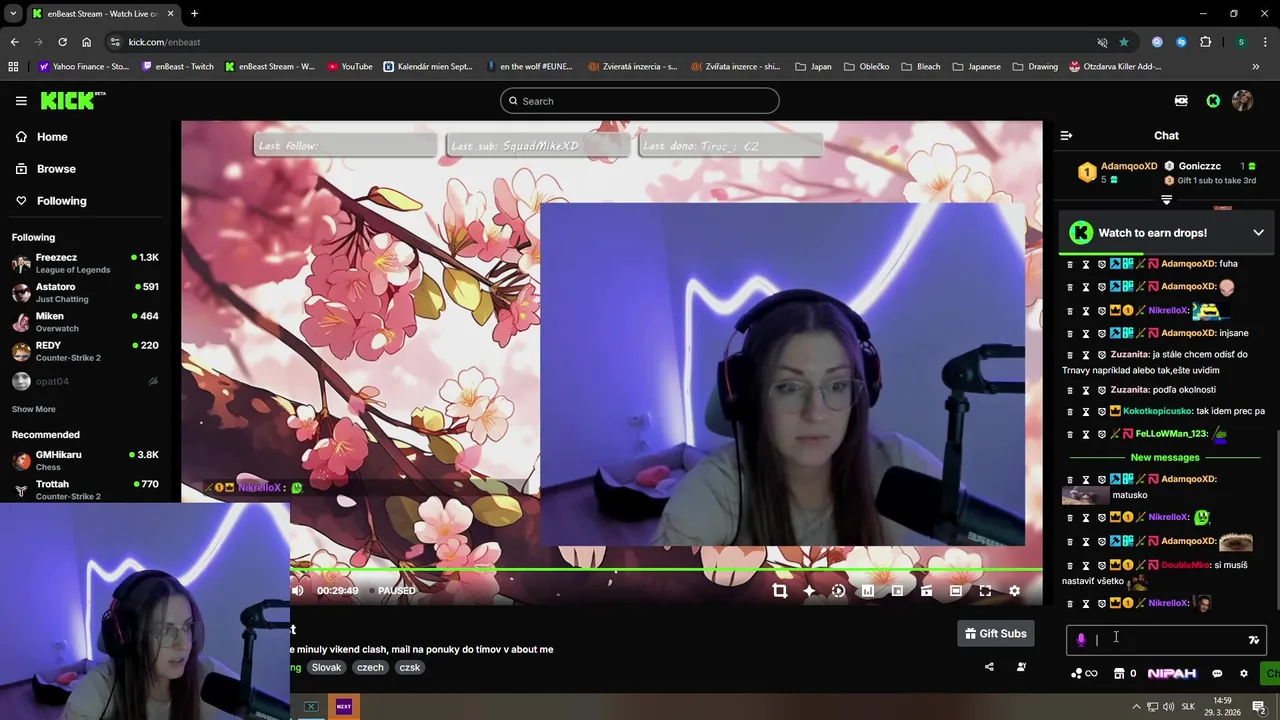The height and width of the screenshot is (720, 1280).
Task: Open chat settings gear icon
Action: click(1244, 674)
